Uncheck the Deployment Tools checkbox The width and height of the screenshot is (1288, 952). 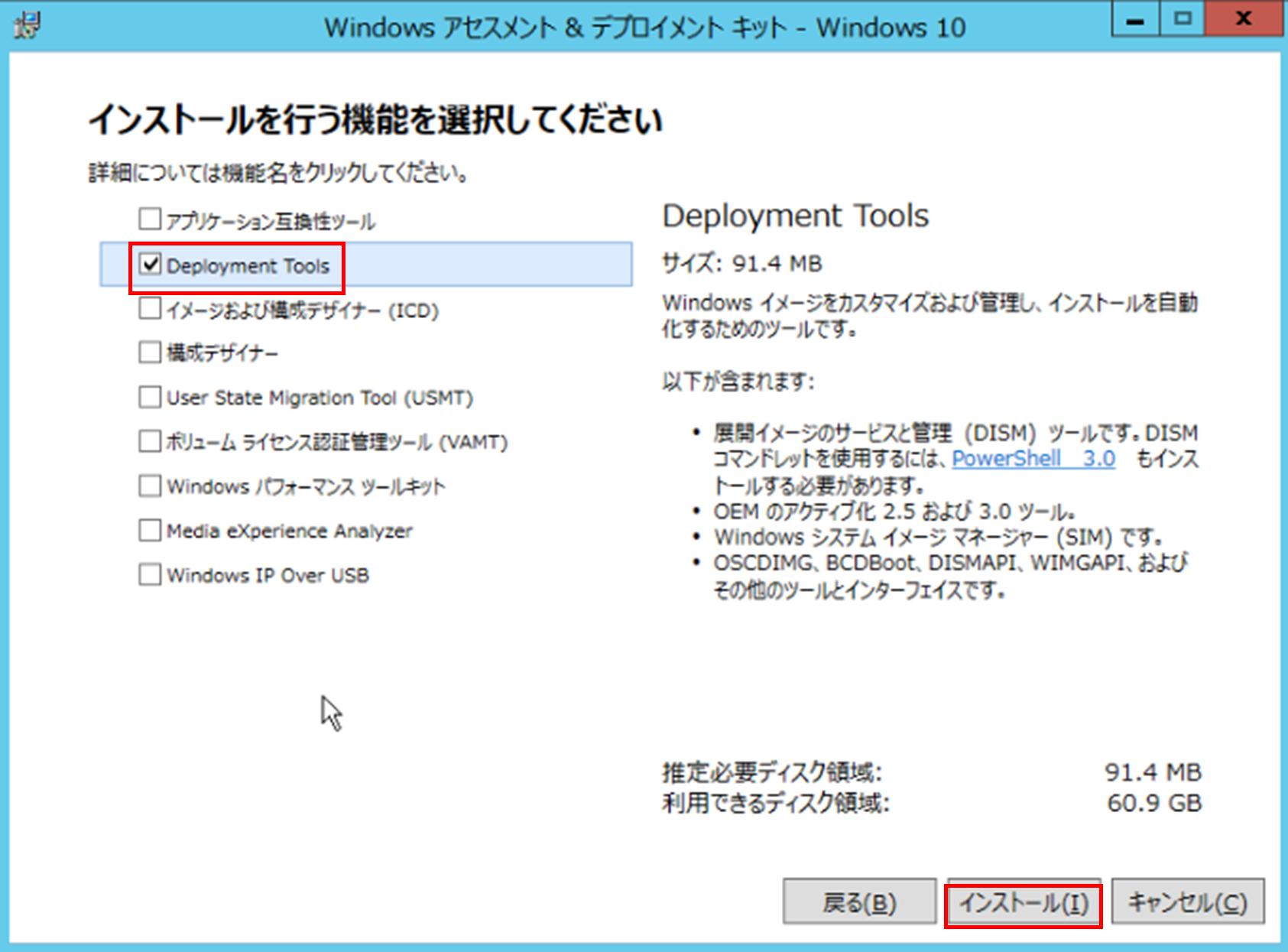click(150, 265)
